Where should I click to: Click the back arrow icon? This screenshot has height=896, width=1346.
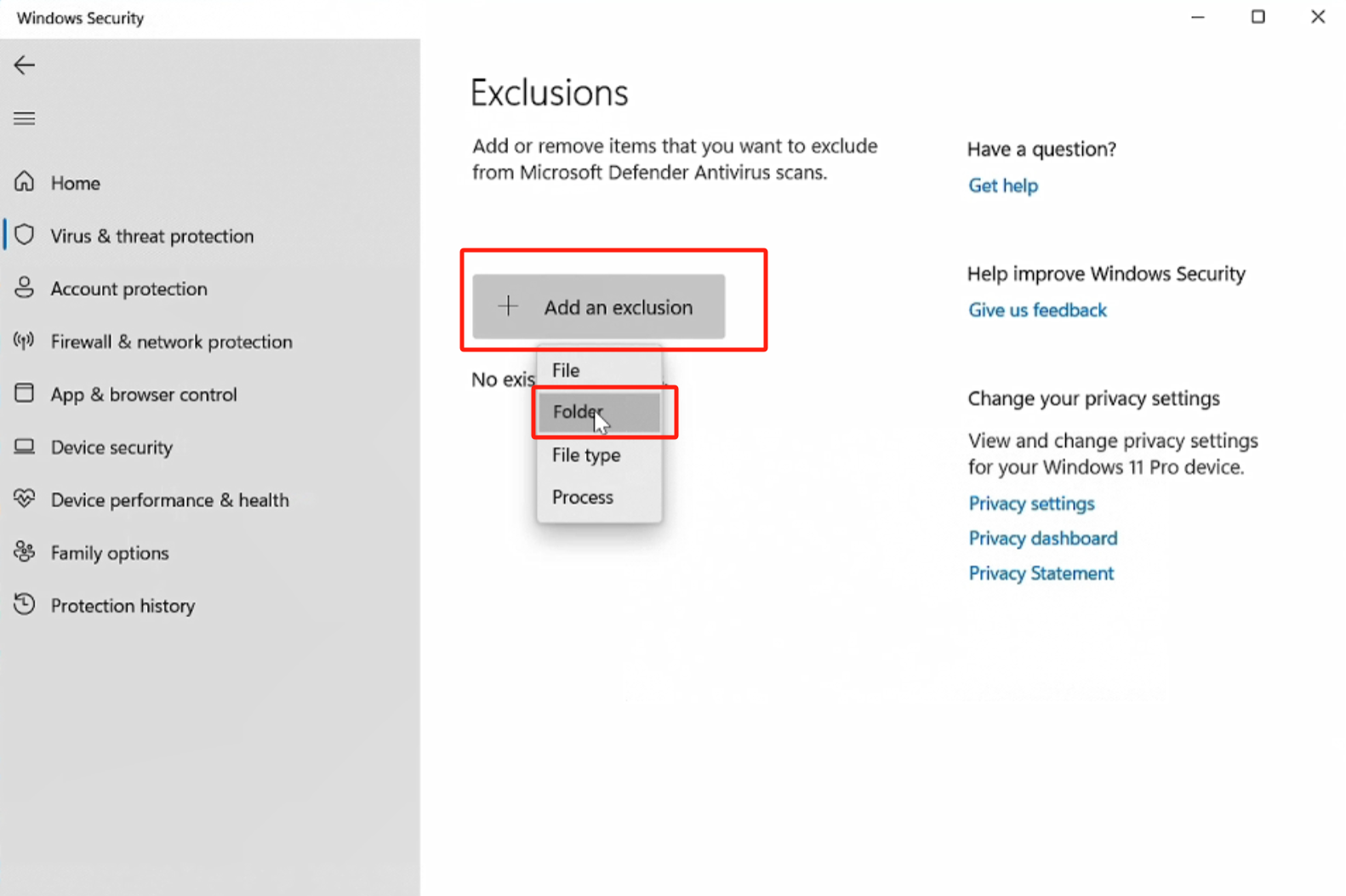pos(25,66)
